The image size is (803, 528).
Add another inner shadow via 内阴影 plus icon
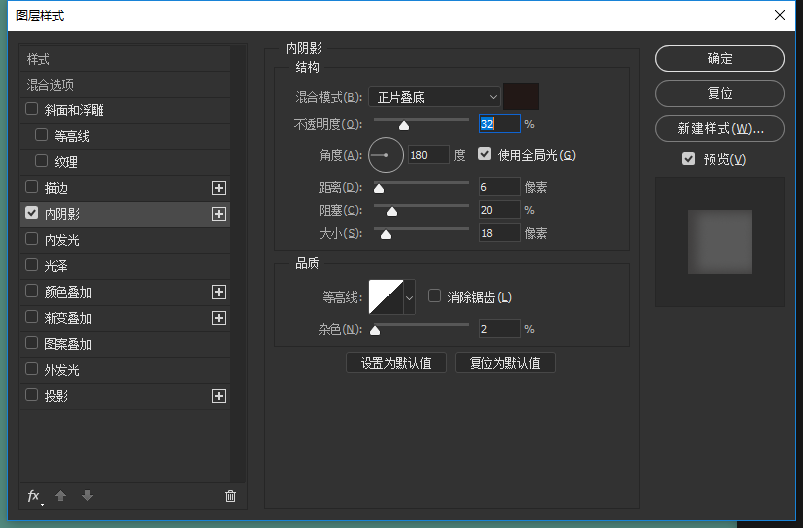(219, 214)
